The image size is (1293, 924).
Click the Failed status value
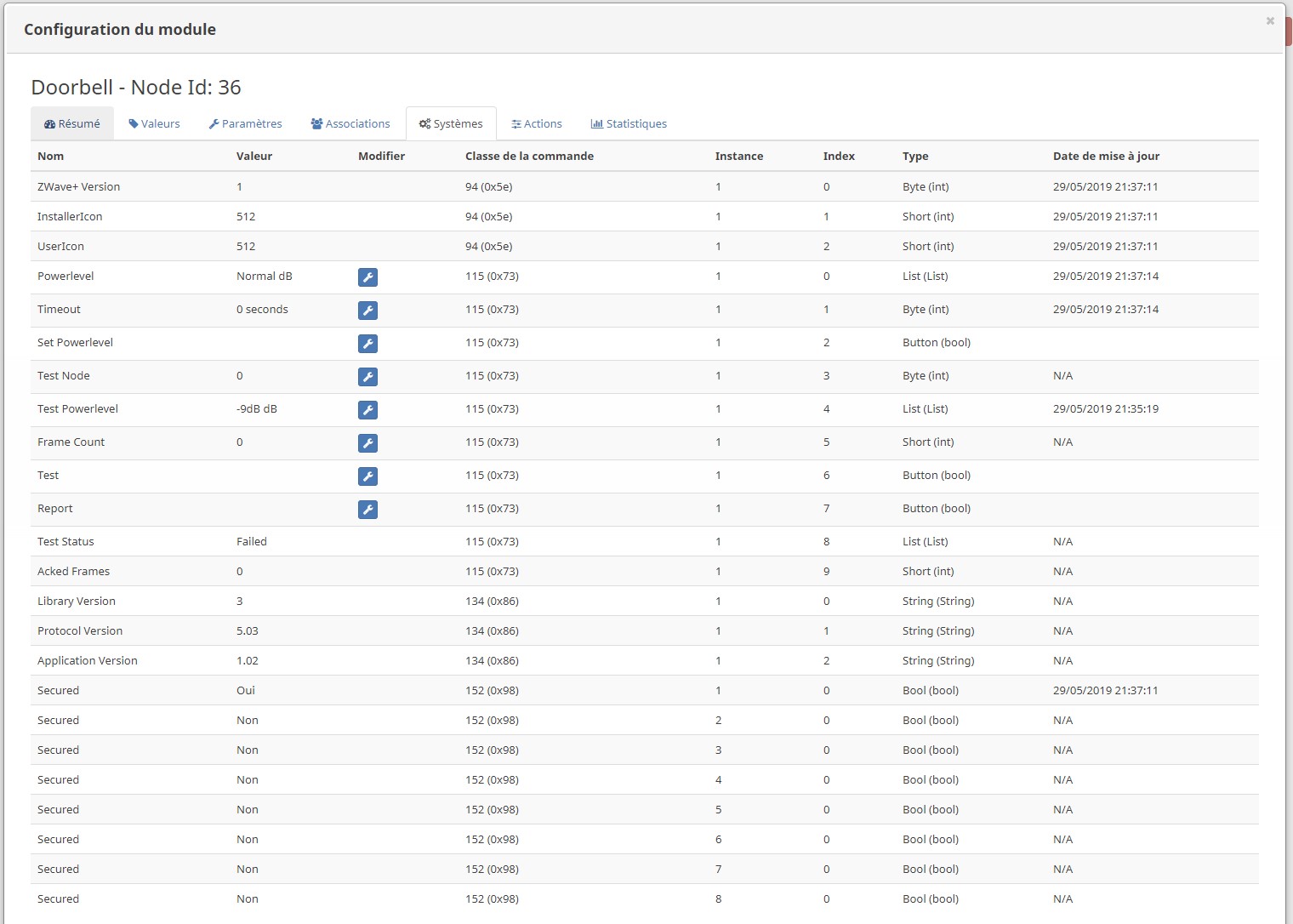(x=252, y=541)
